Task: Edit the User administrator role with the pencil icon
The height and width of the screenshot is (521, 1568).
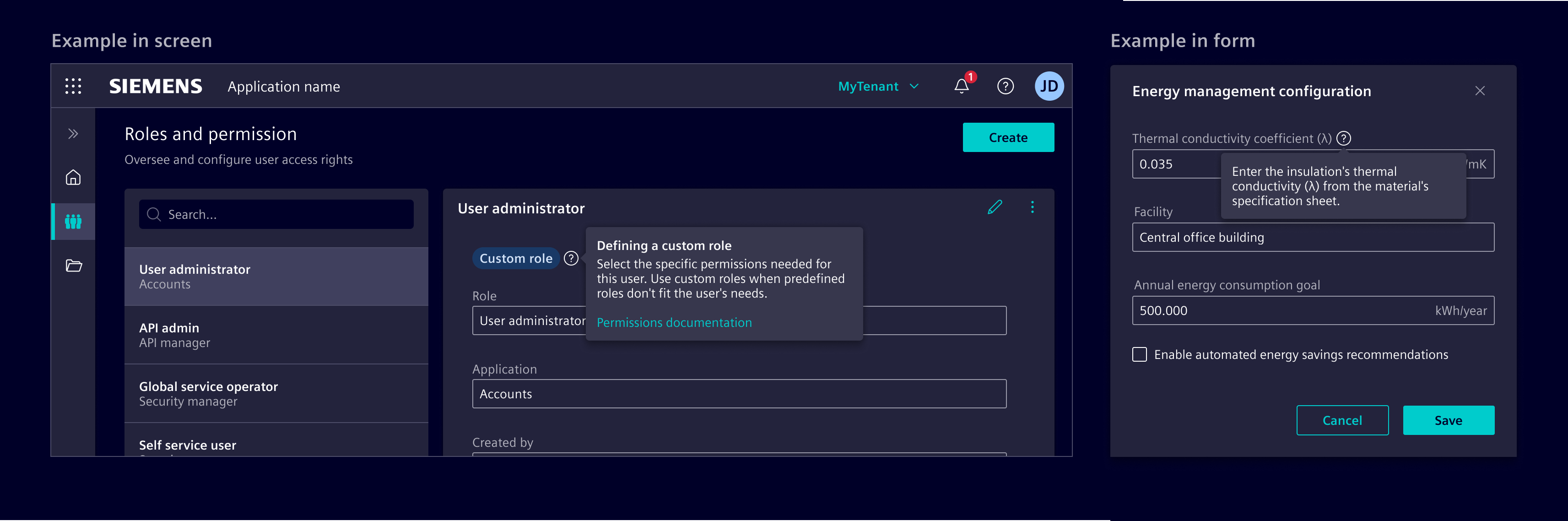Action: 995,207
